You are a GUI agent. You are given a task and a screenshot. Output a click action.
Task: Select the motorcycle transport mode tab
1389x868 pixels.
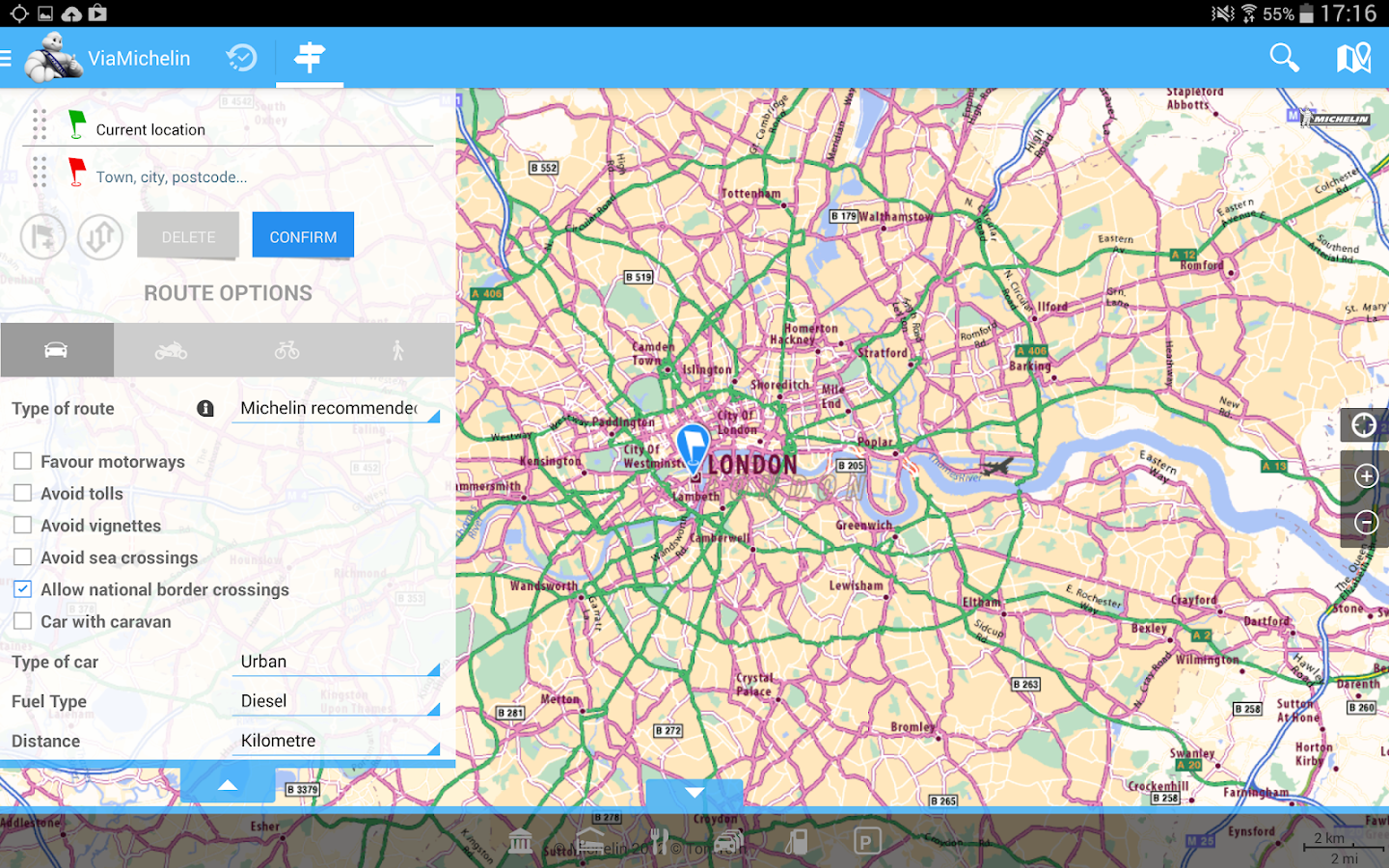171,350
